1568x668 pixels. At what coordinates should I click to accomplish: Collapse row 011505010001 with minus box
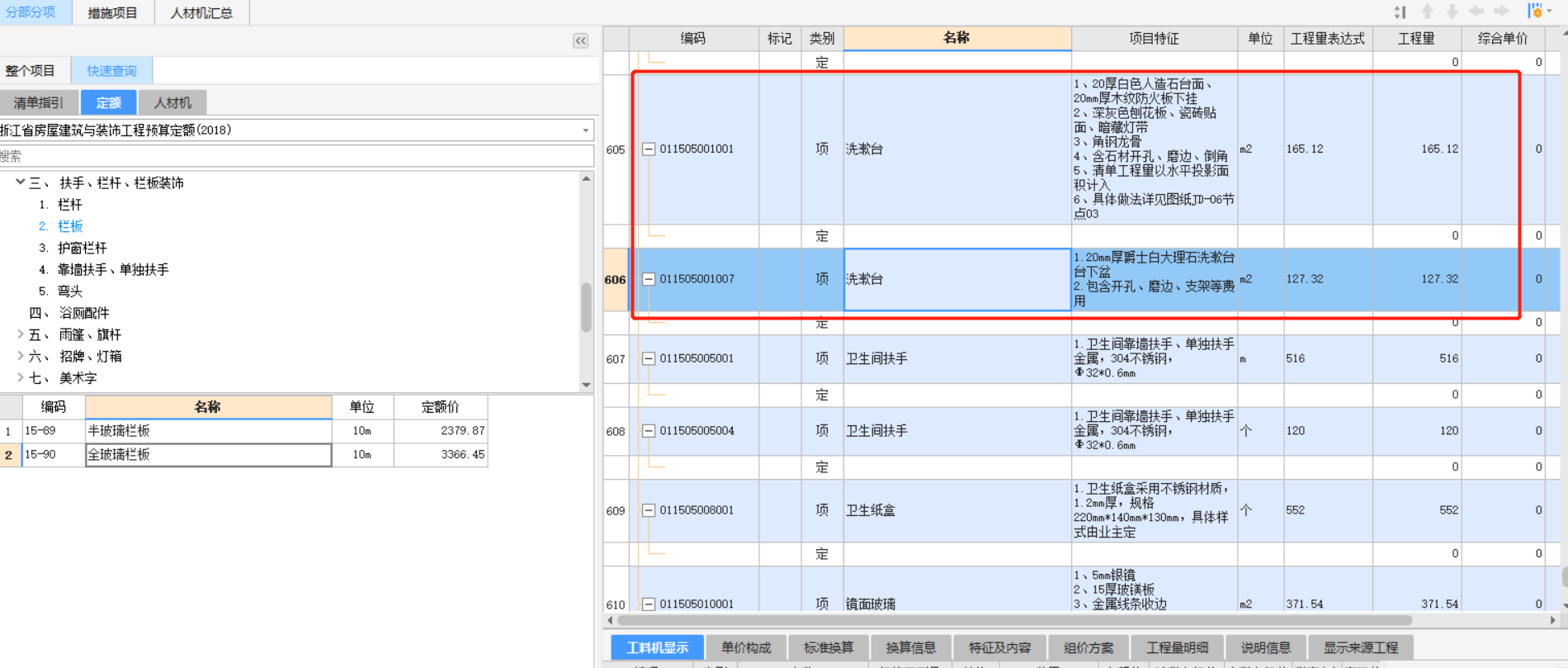click(649, 604)
